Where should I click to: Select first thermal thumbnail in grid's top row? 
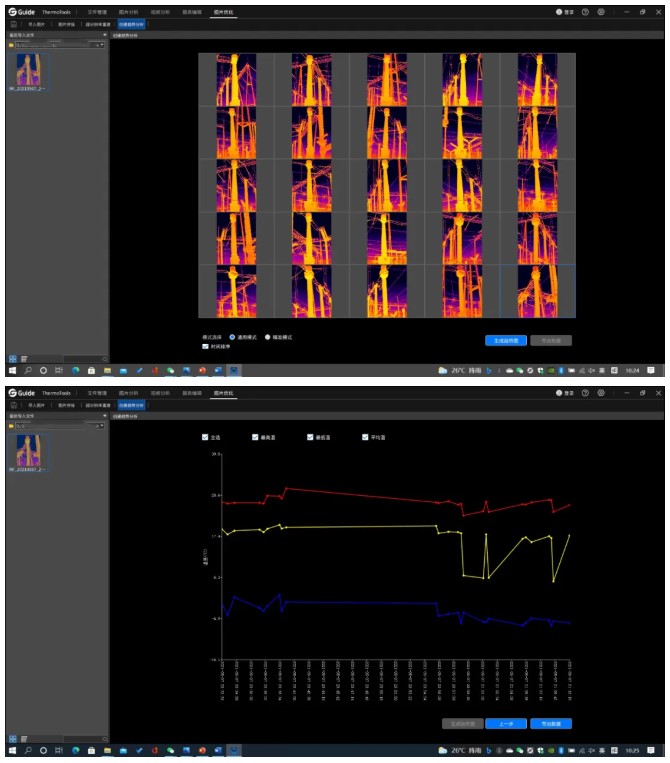pyautogui.click(x=236, y=80)
